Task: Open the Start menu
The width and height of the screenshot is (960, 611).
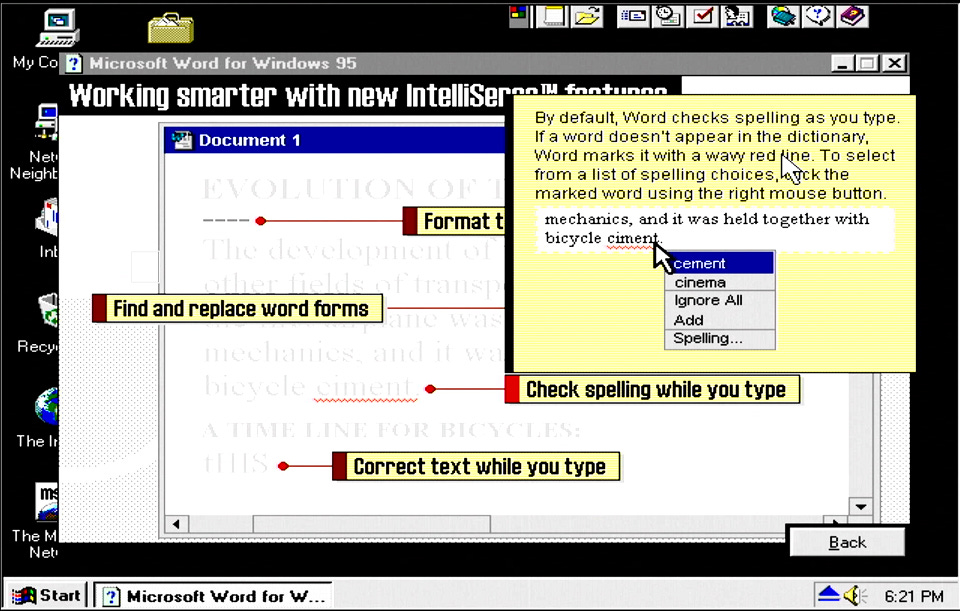Action: (x=47, y=596)
